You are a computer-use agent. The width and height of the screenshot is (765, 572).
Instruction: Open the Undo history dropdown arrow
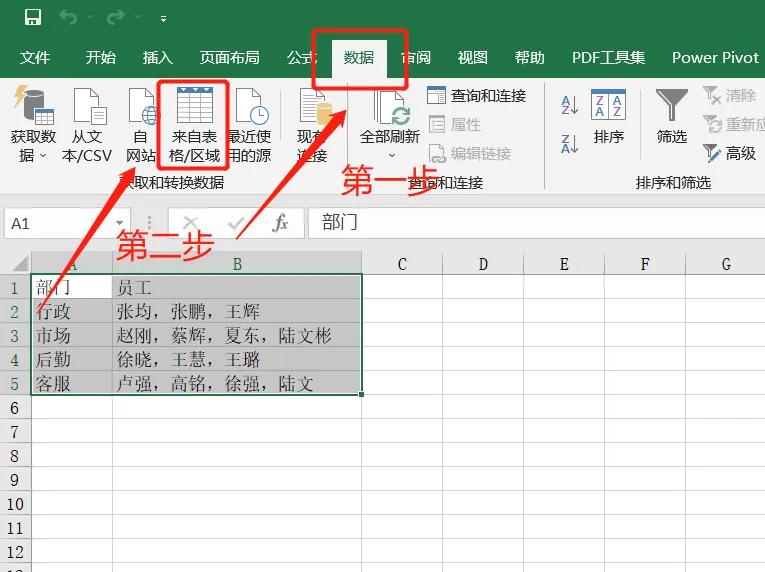90,18
